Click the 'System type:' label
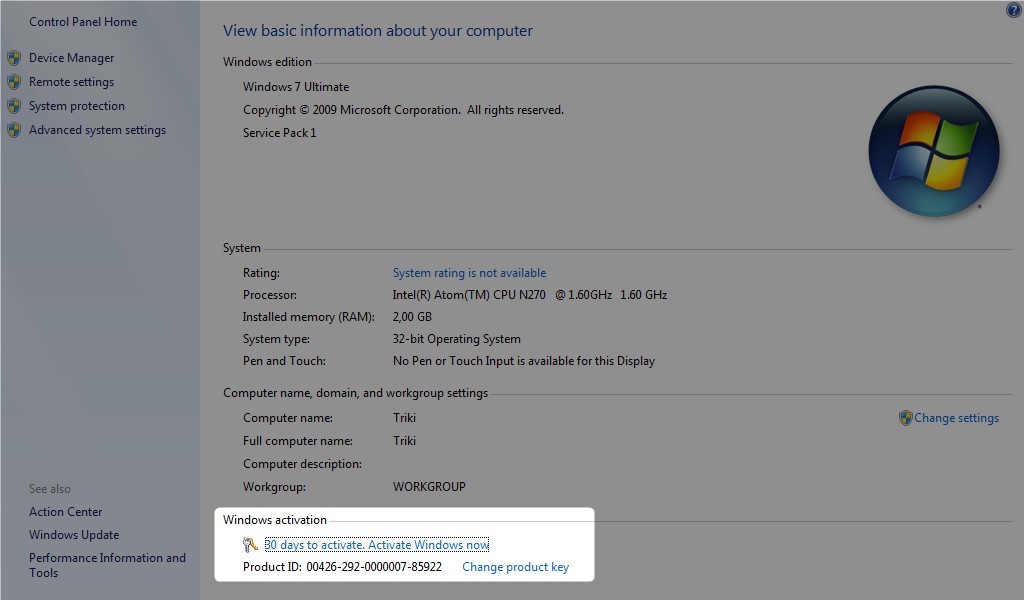1024x600 pixels. tap(276, 339)
